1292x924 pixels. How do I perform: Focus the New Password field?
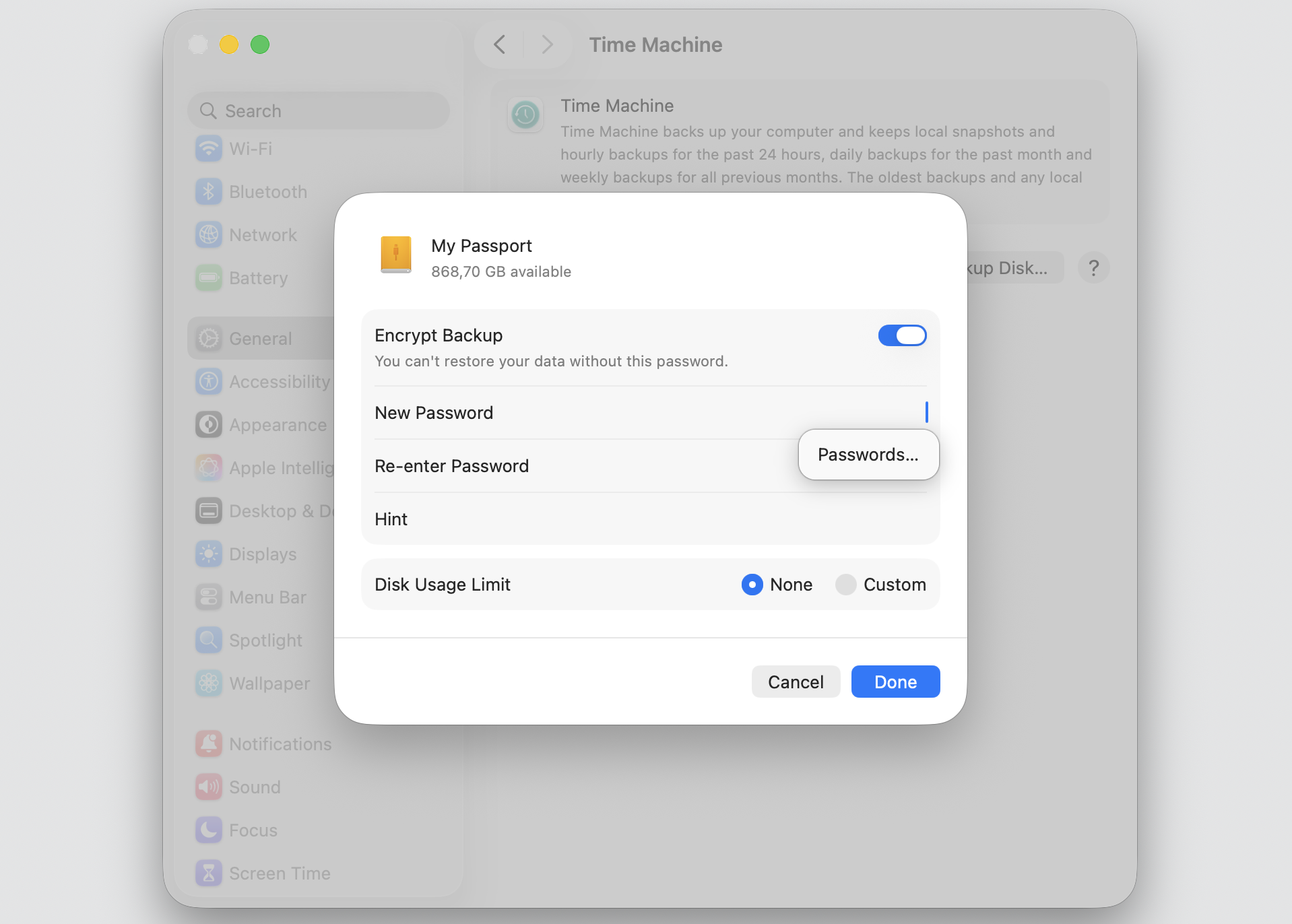651,413
